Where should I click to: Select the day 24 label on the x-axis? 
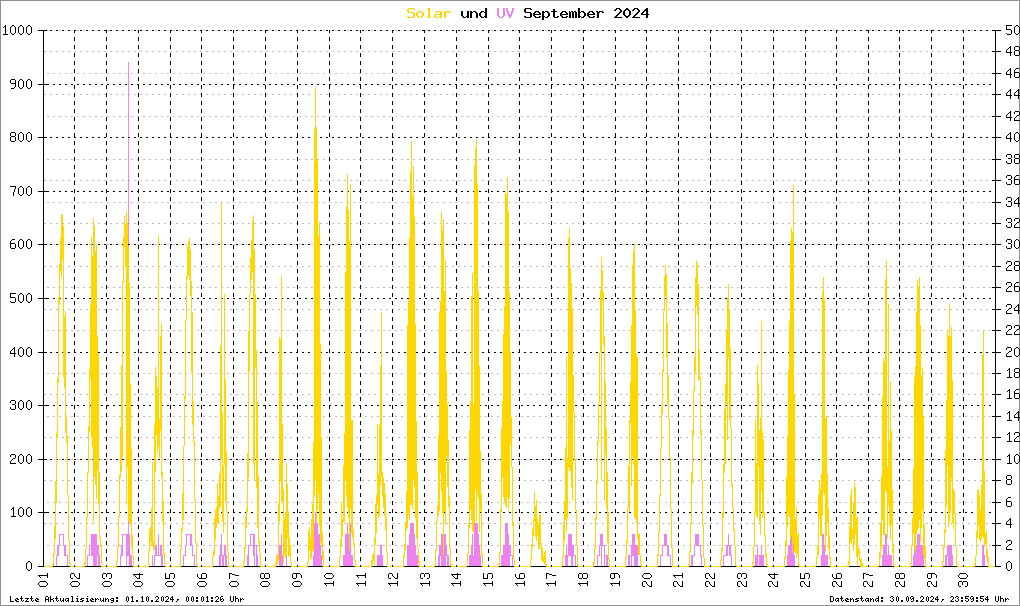tap(772, 580)
